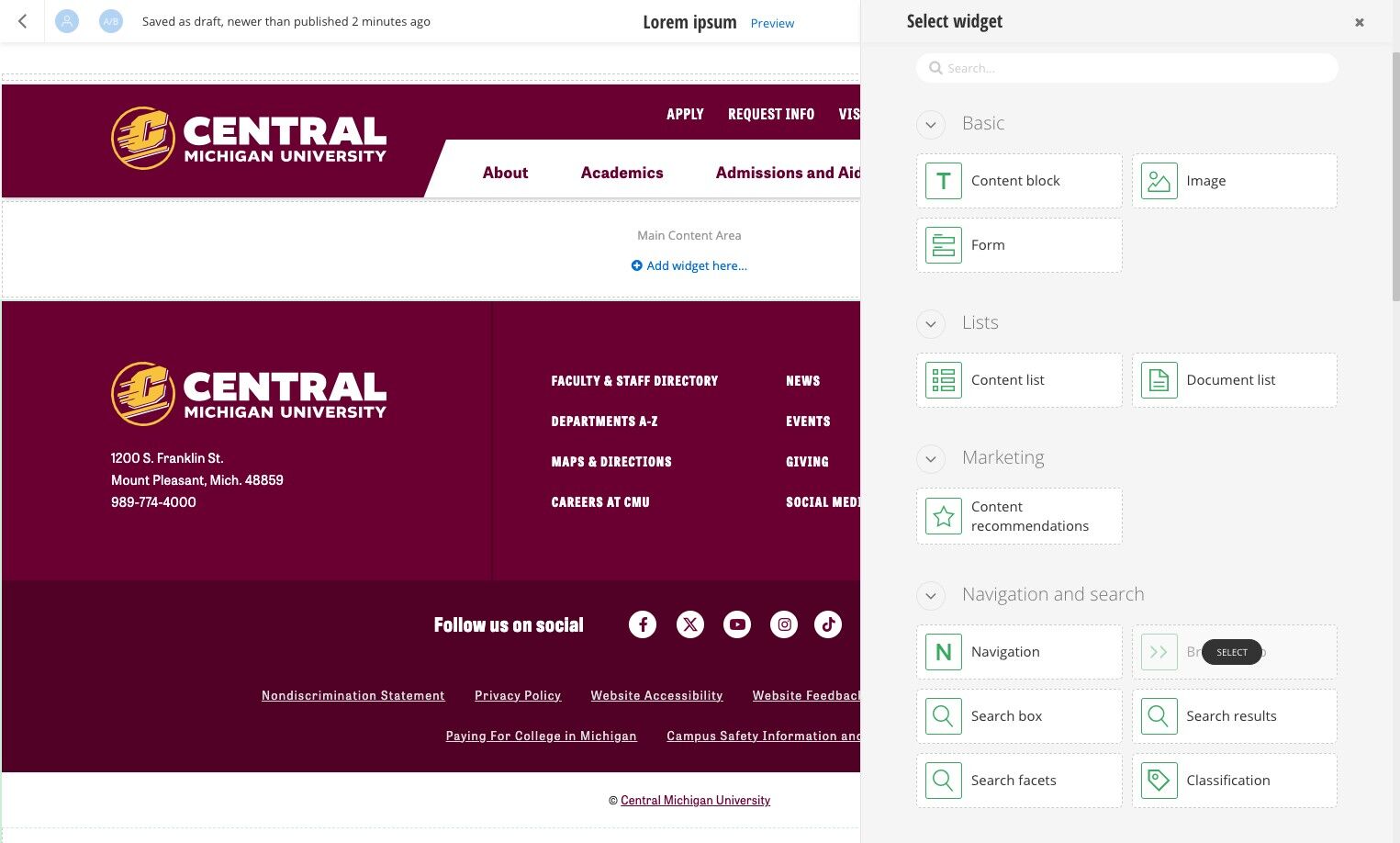This screenshot has width=1400, height=843.
Task: Open Maps & Directions footer link
Action: [x=611, y=462]
